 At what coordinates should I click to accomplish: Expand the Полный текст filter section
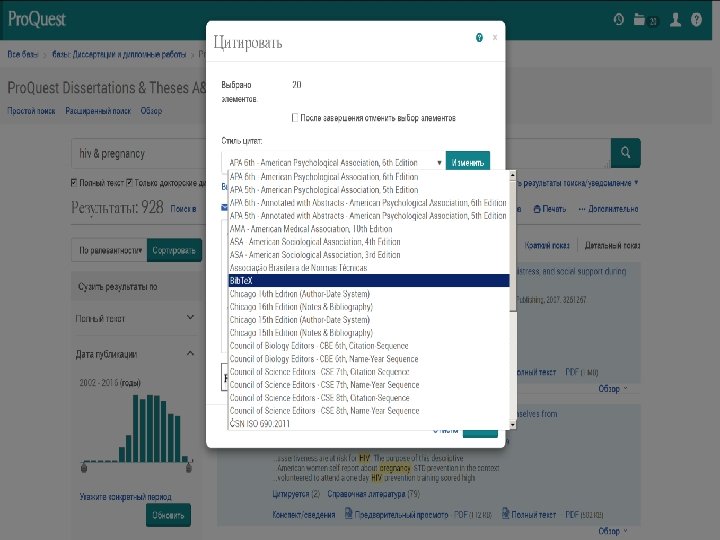click(191, 317)
